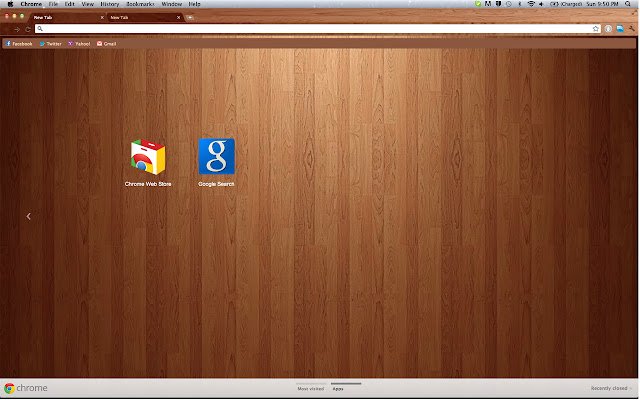Image resolution: width=640 pixels, height=400 pixels.
Task: Click the blue extension icon in toolbar
Action: [x=620, y=29]
